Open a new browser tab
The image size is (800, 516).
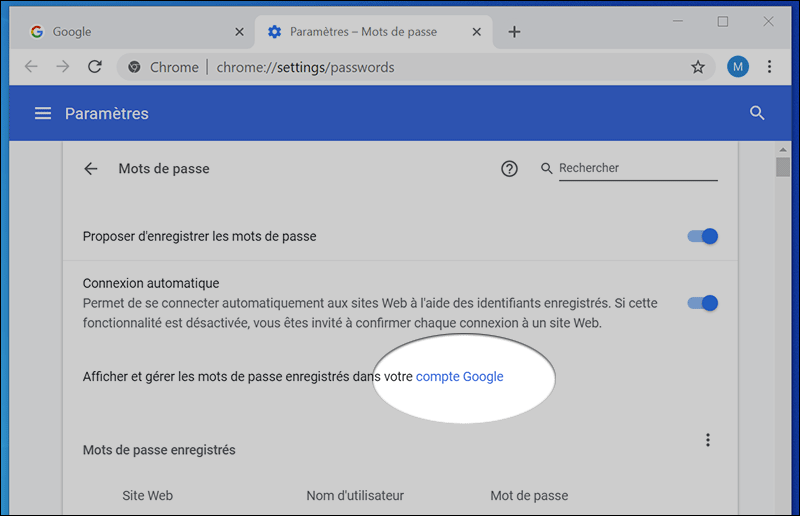click(514, 32)
